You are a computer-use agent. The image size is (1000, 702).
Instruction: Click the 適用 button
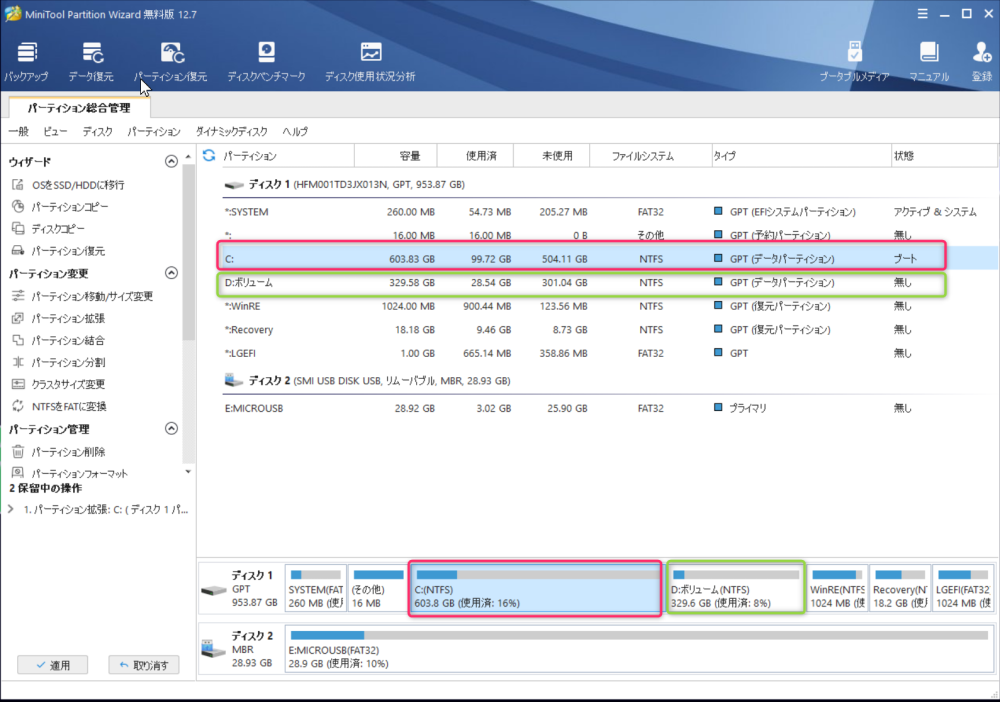pyautogui.click(x=53, y=665)
